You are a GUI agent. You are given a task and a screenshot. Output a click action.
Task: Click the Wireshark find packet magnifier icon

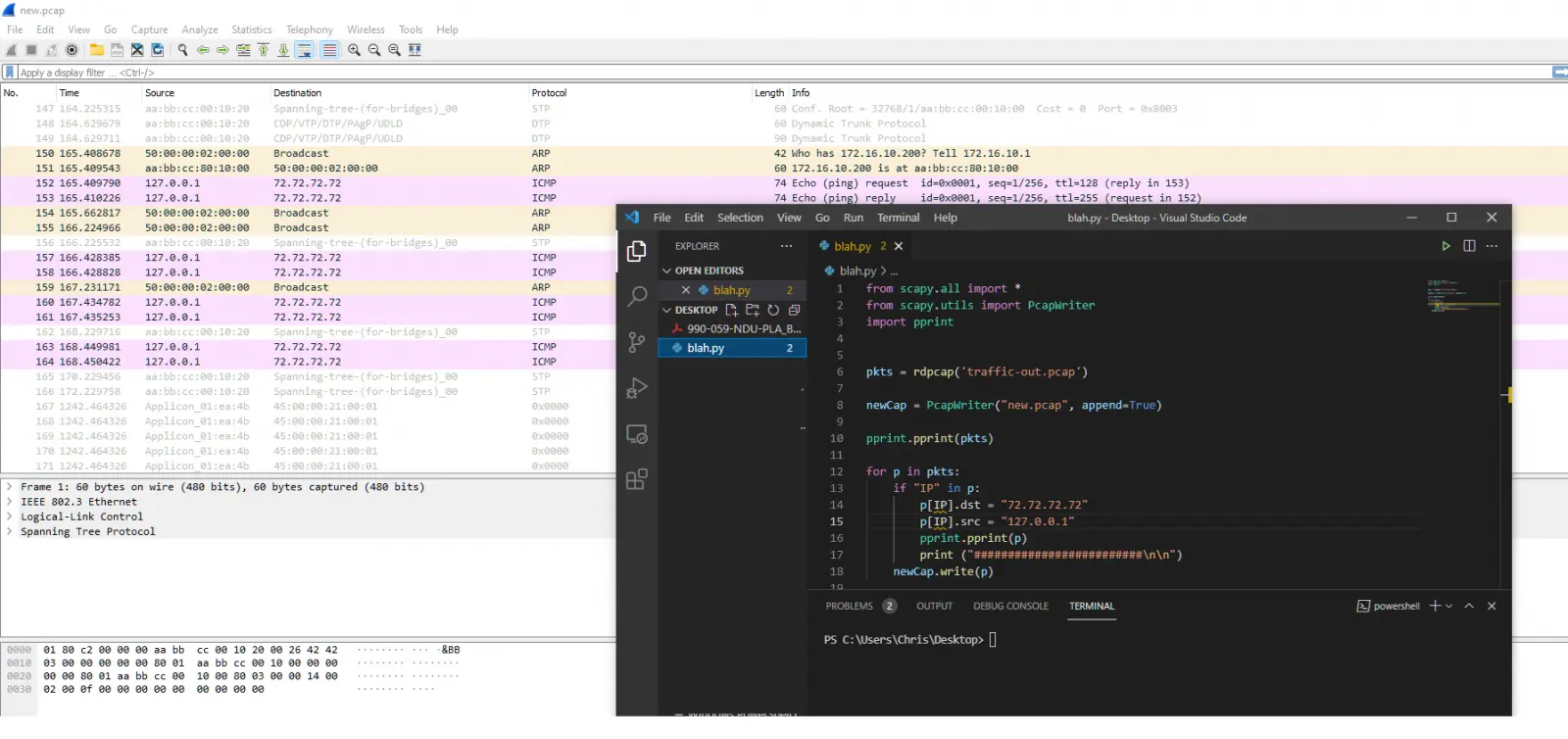pyautogui.click(x=182, y=50)
